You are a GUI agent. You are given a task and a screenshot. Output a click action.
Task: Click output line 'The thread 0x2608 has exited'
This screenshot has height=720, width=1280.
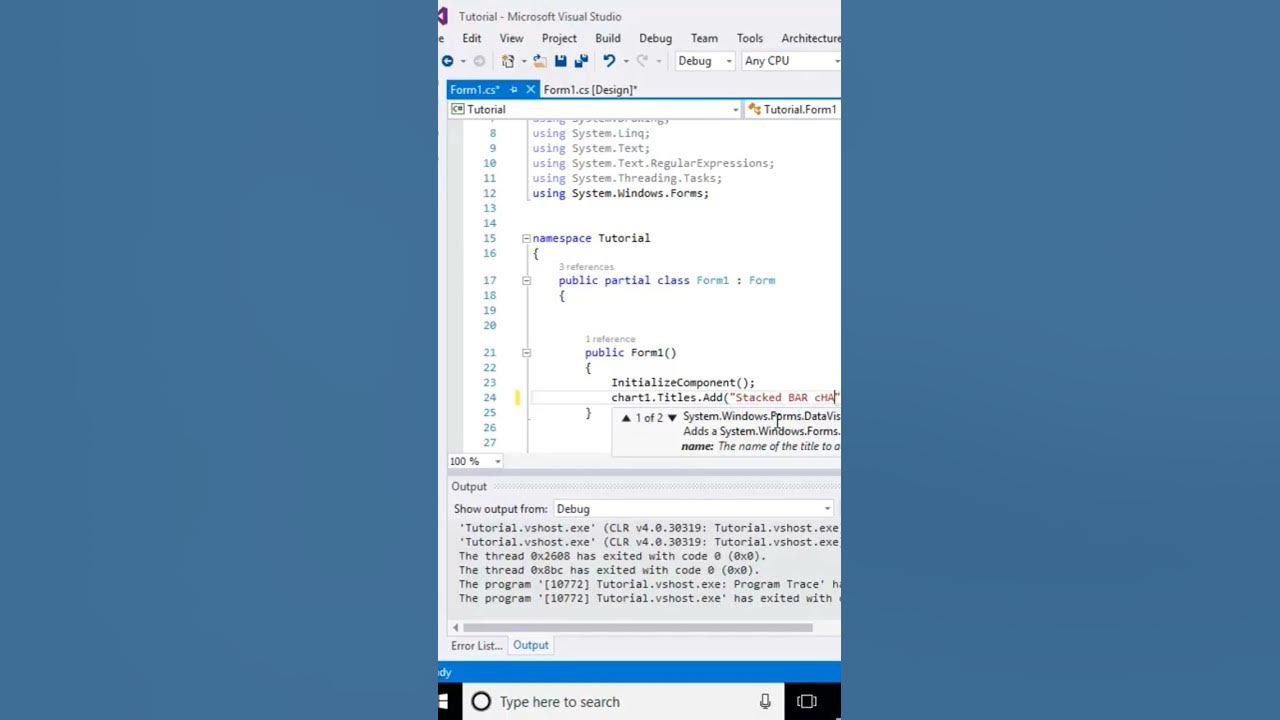click(612, 556)
